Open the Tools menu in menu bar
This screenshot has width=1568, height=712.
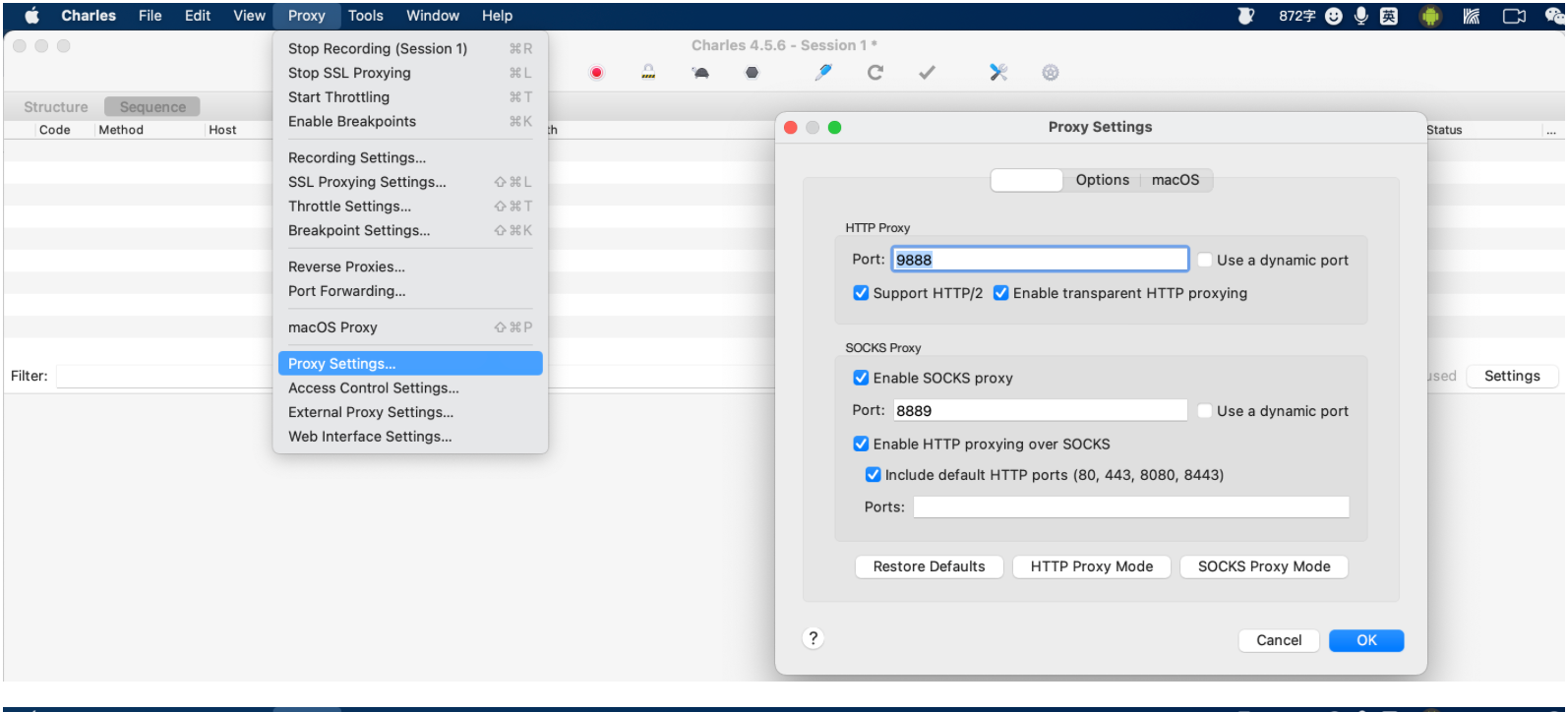click(366, 16)
